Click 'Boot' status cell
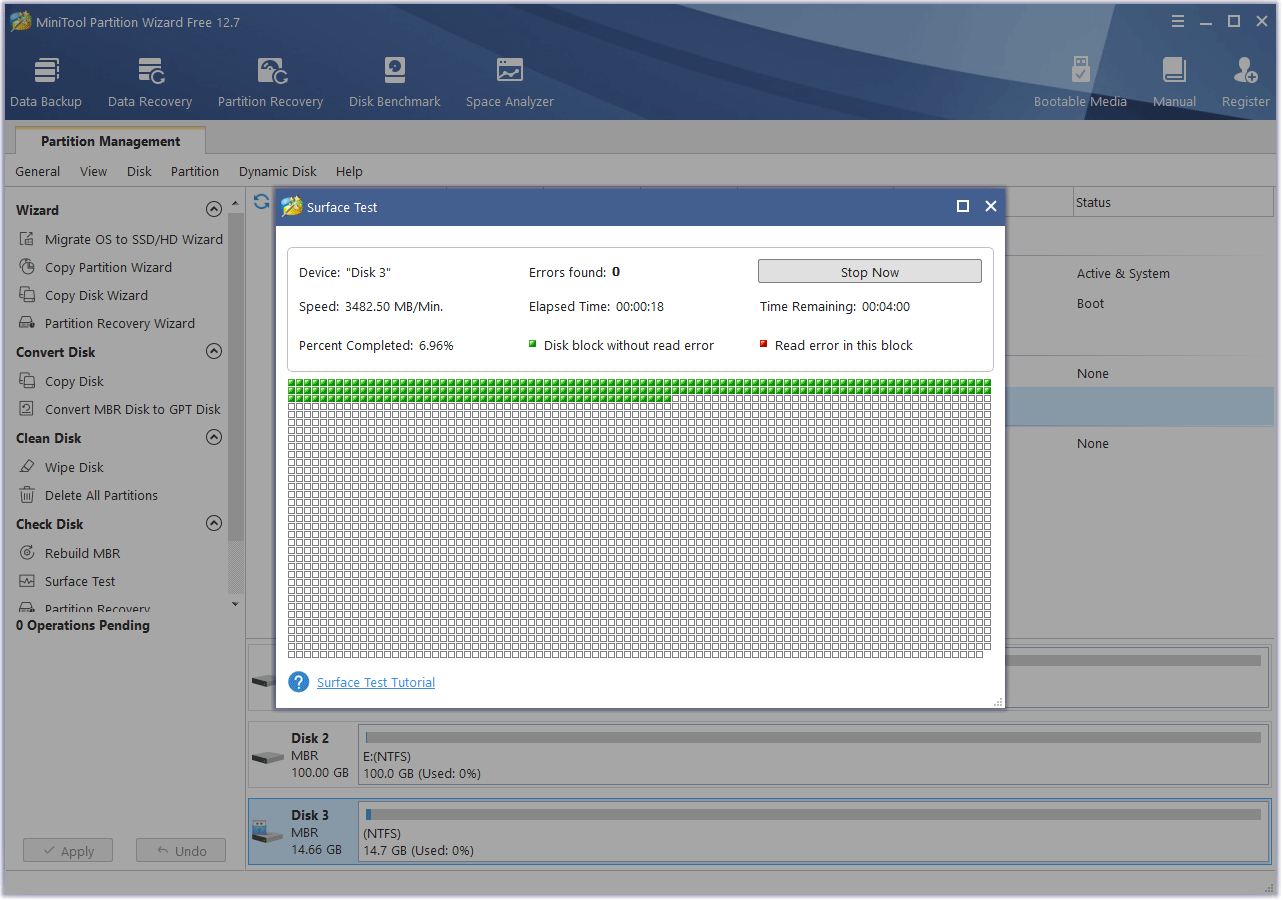Viewport: 1283px width, 900px height. (1090, 303)
